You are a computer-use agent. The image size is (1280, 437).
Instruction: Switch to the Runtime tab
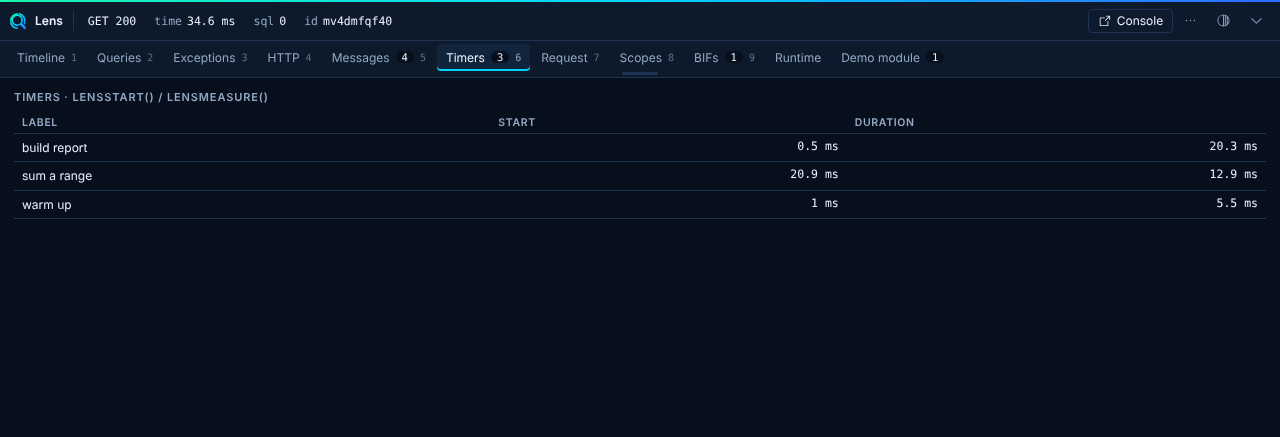pyautogui.click(x=798, y=58)
